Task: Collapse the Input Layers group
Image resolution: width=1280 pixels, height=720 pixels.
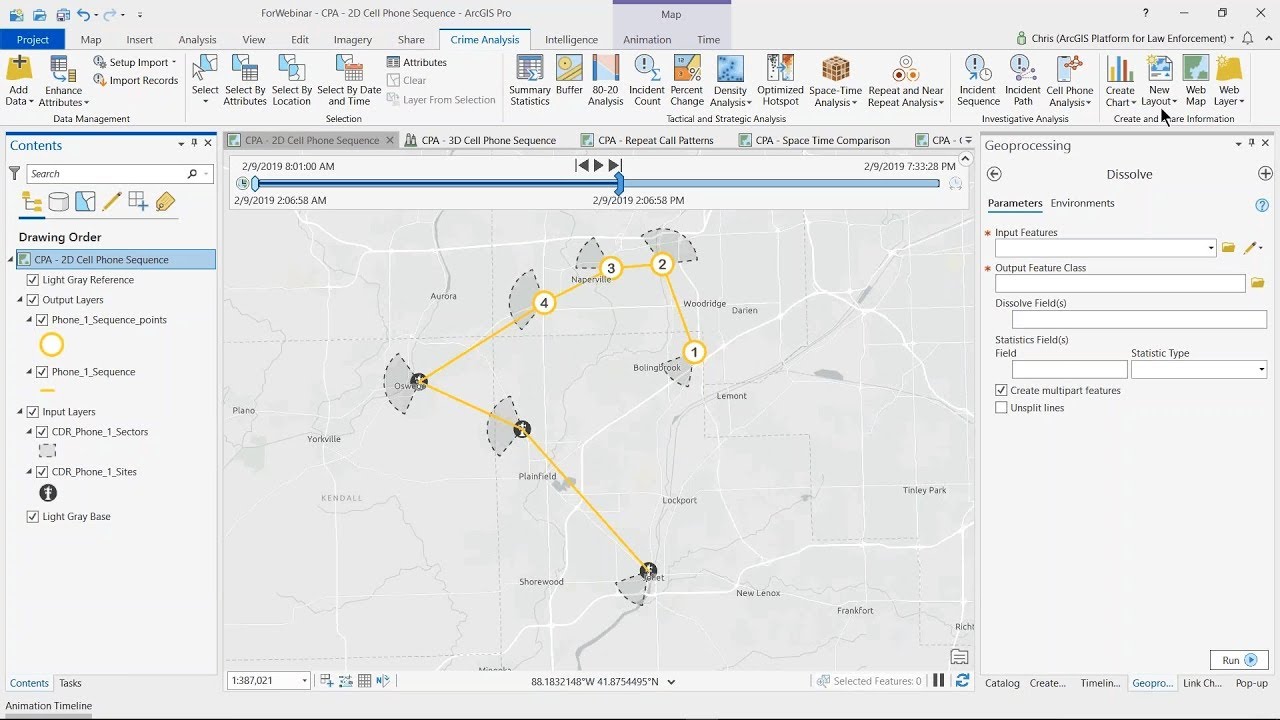Action: (x=20, y=412)
